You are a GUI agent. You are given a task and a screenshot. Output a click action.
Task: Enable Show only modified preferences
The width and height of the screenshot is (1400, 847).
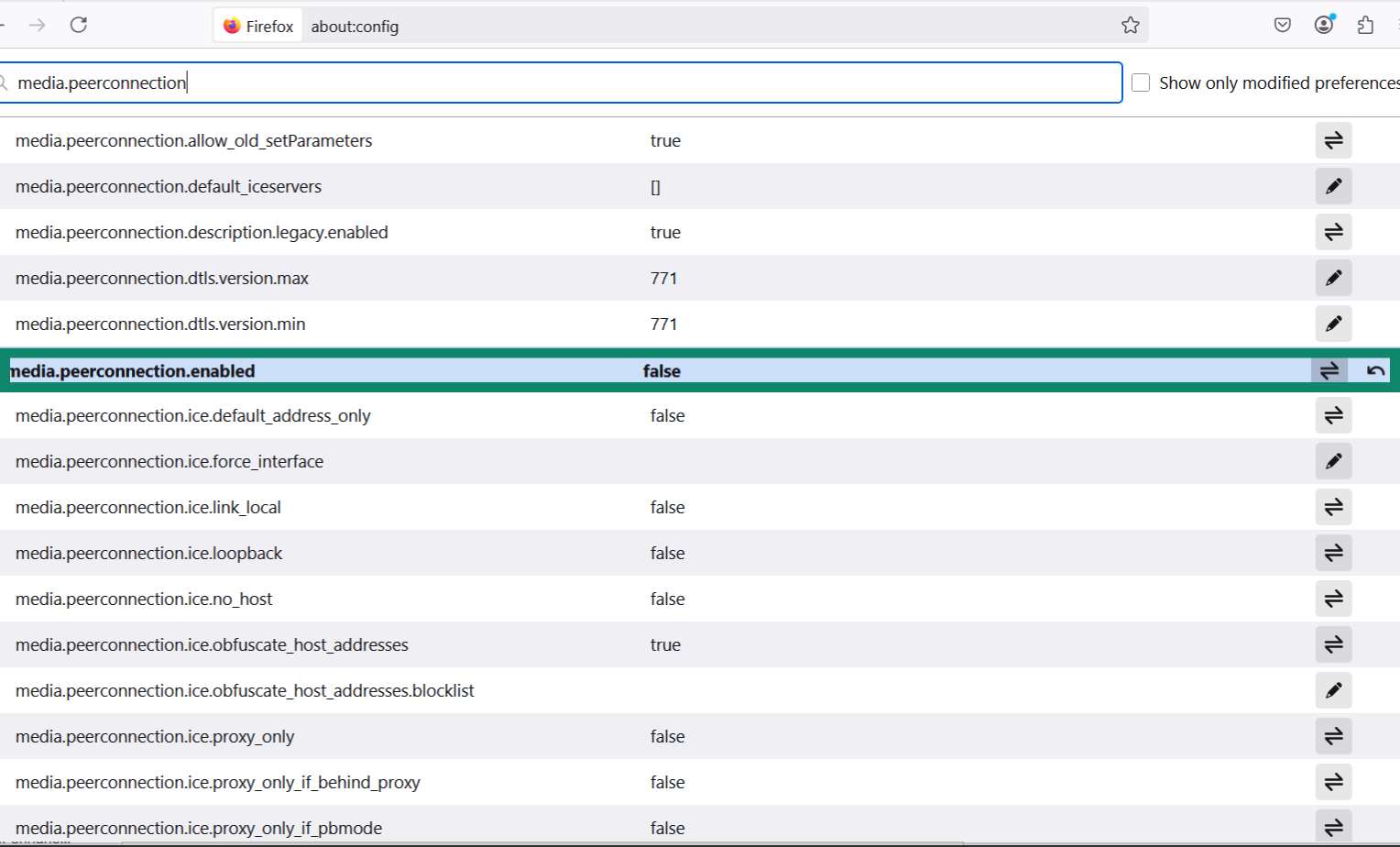[x=1140, y=82]
